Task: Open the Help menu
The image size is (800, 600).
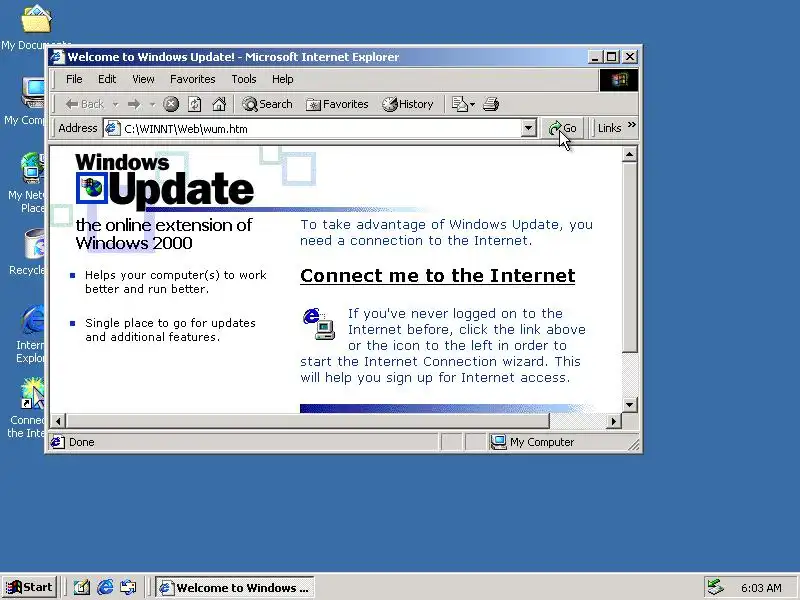Action: [283, 79]
